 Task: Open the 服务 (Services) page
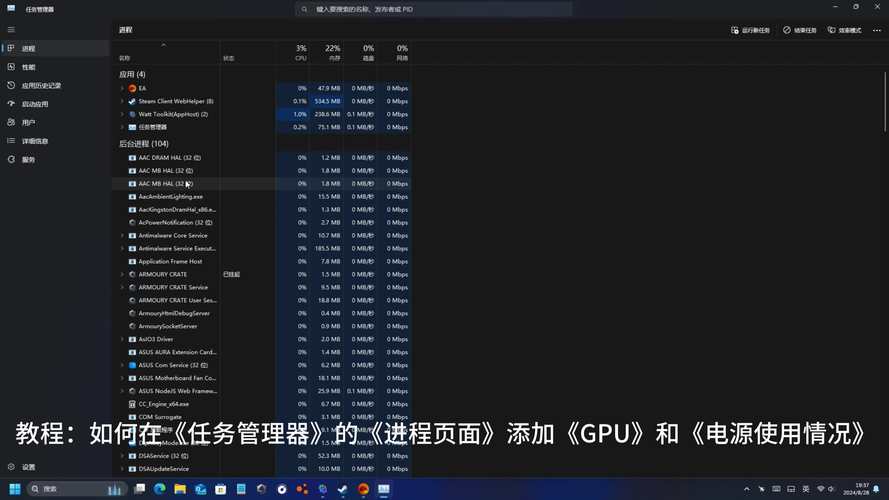pos(55,160)
